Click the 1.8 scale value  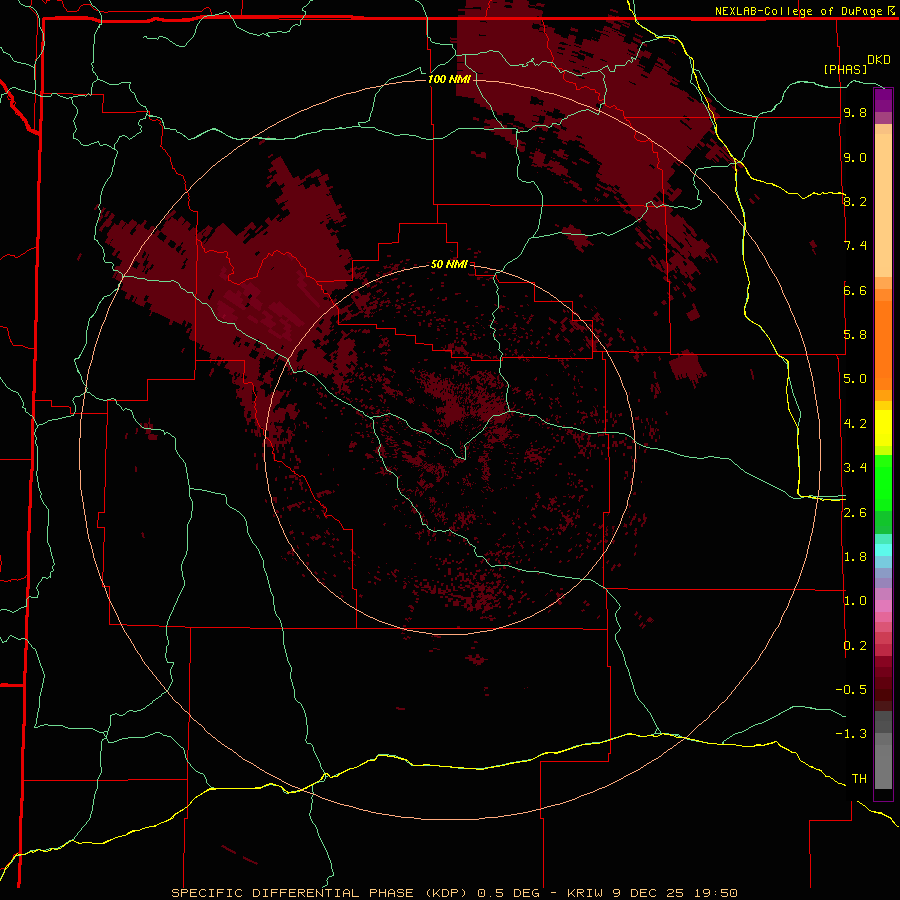(x=855, y=557)
